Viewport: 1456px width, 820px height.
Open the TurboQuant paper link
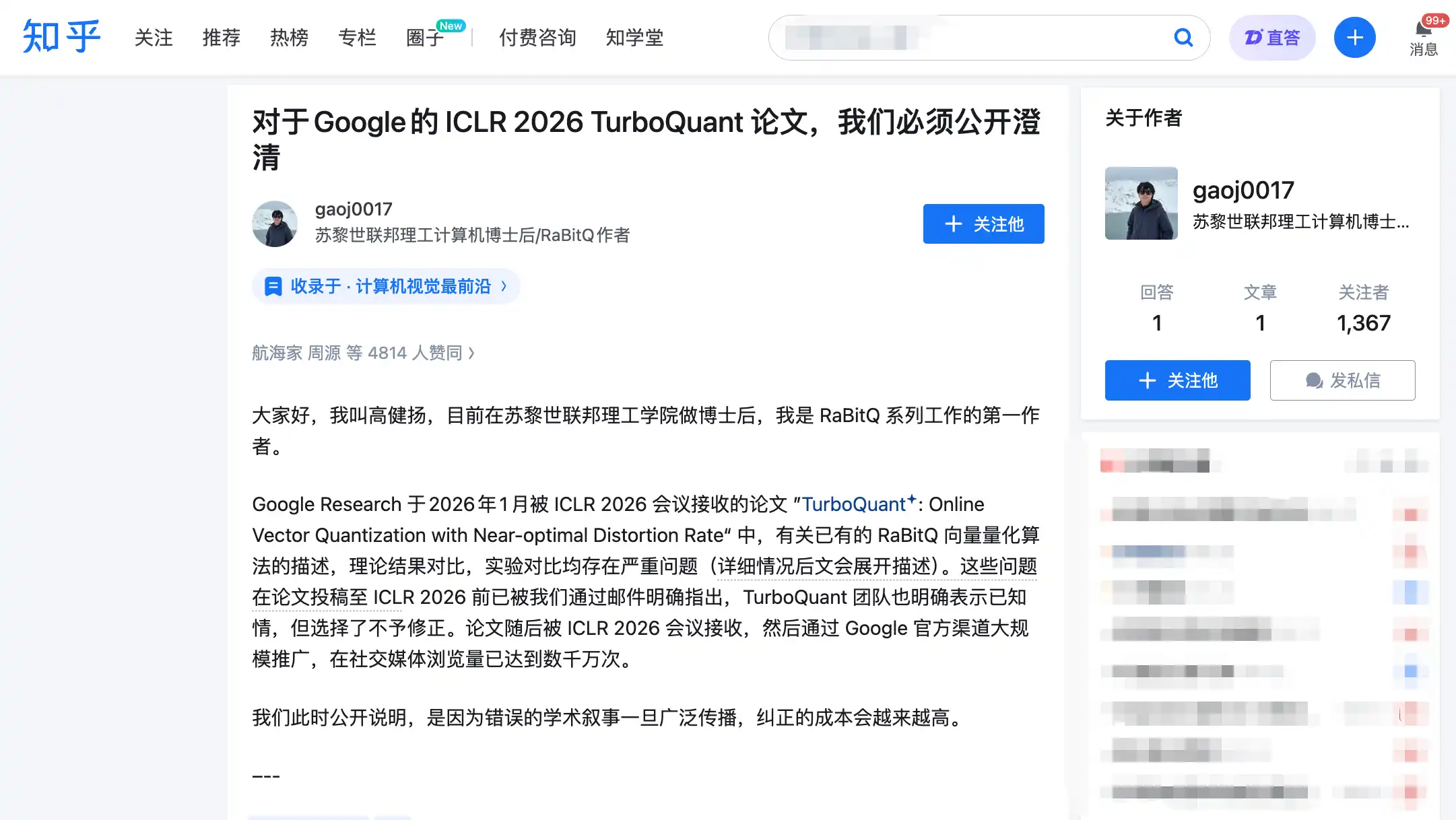(856, 504)
